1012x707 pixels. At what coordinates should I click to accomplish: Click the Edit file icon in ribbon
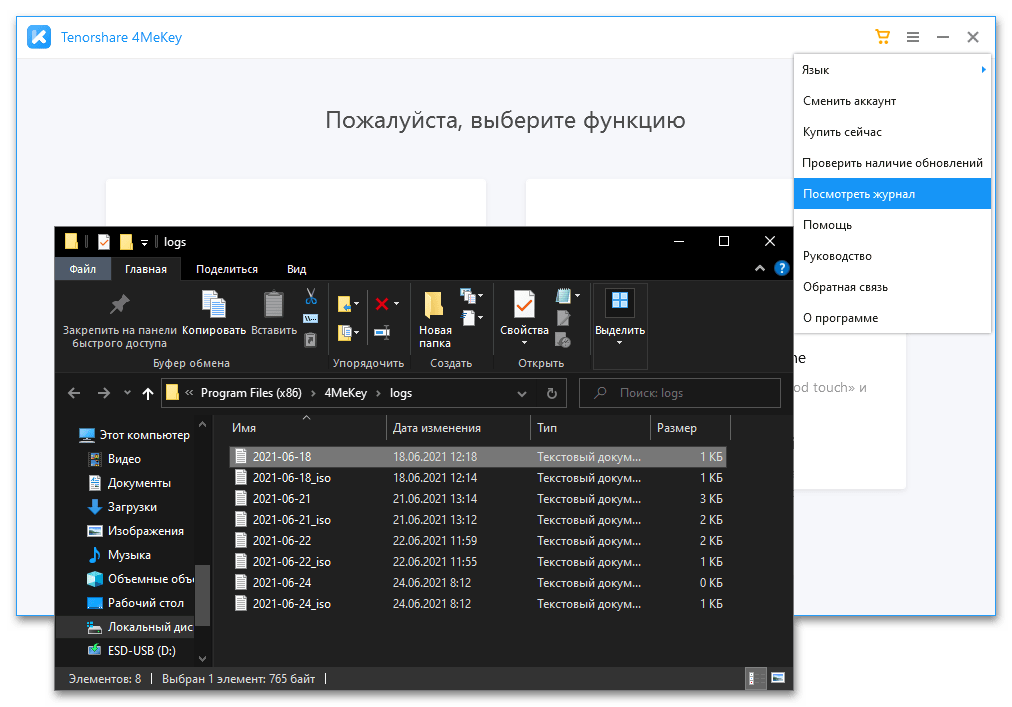click(563, 318)
